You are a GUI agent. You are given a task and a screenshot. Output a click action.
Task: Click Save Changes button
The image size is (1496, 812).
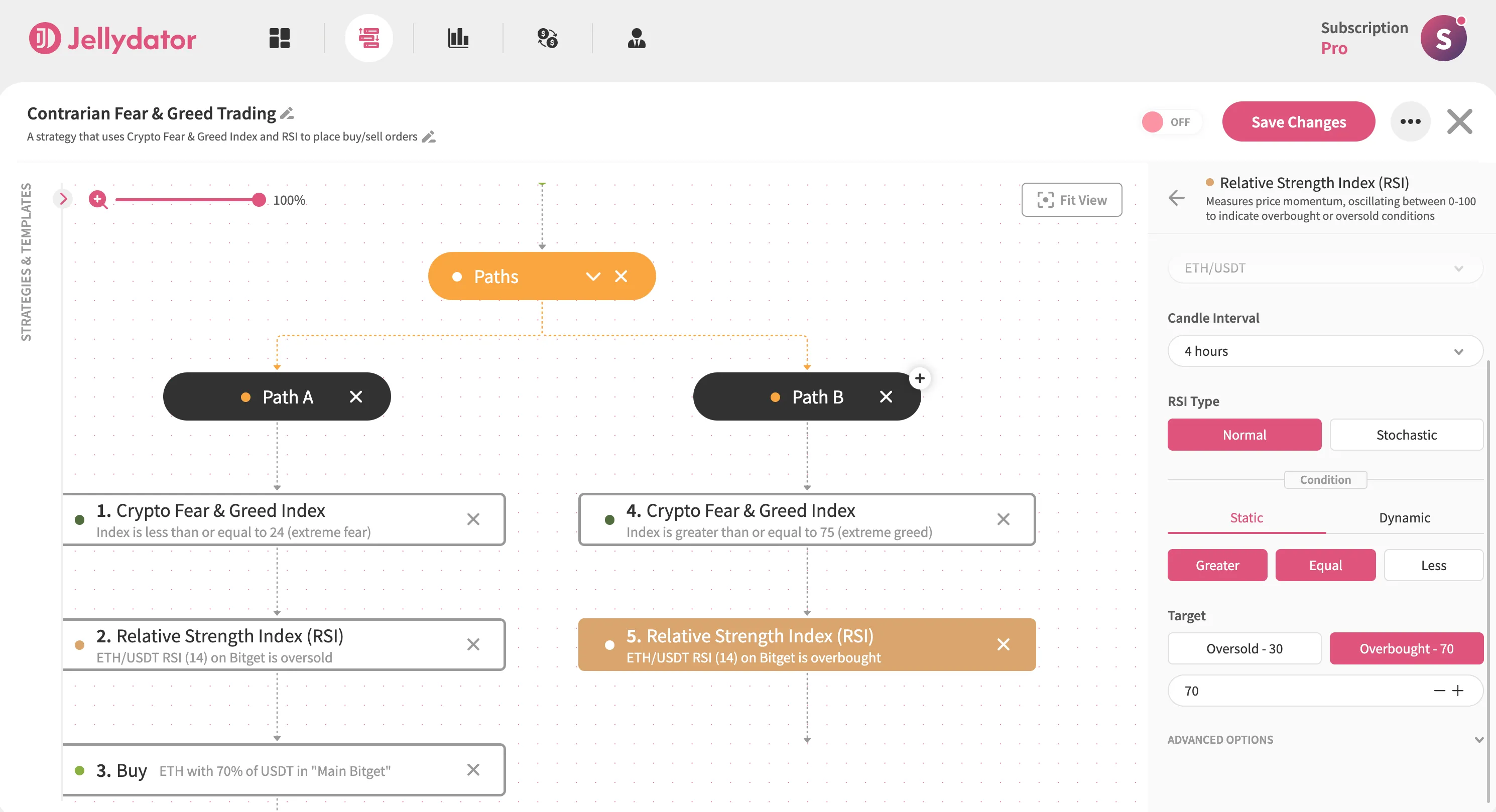pos(1299,122)
